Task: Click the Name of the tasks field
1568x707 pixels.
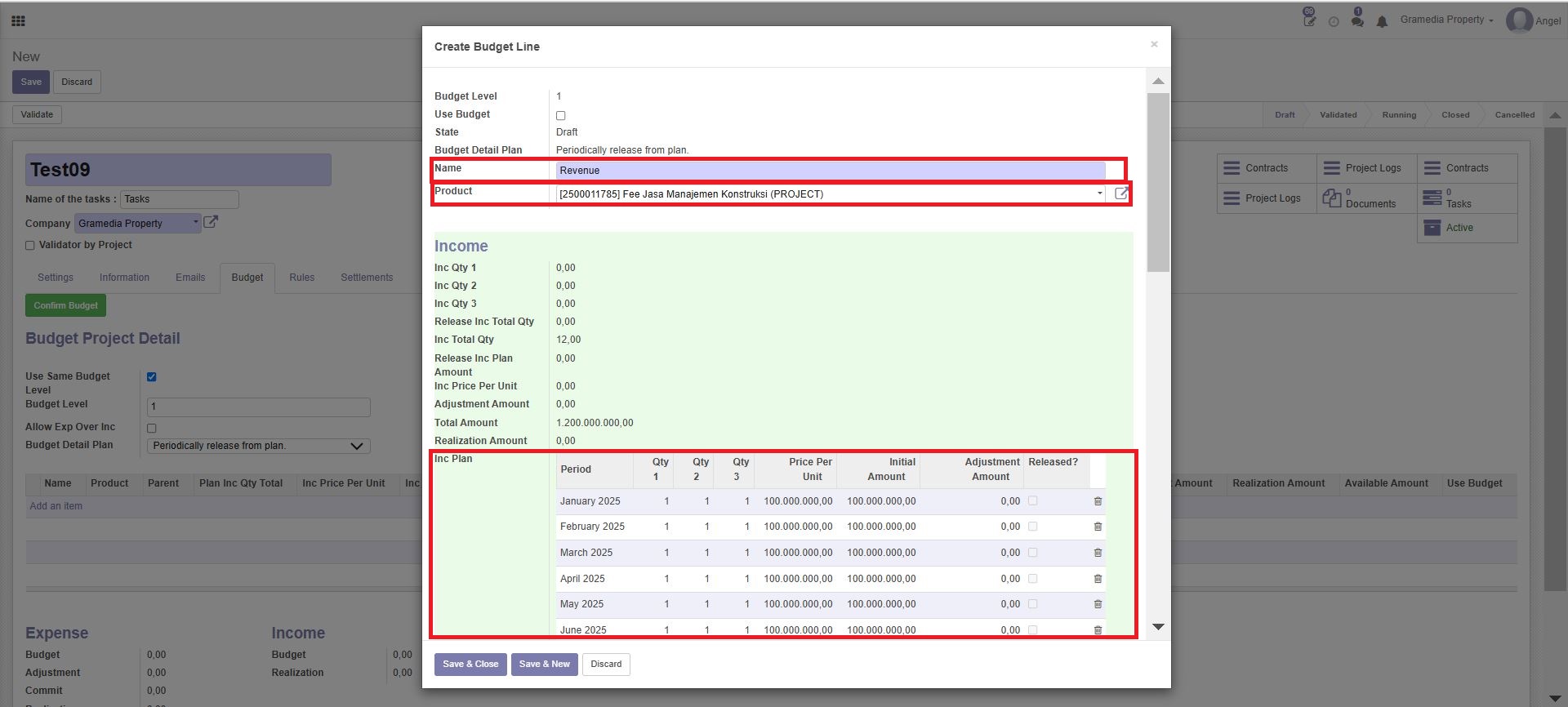Action: pos(180,199)
